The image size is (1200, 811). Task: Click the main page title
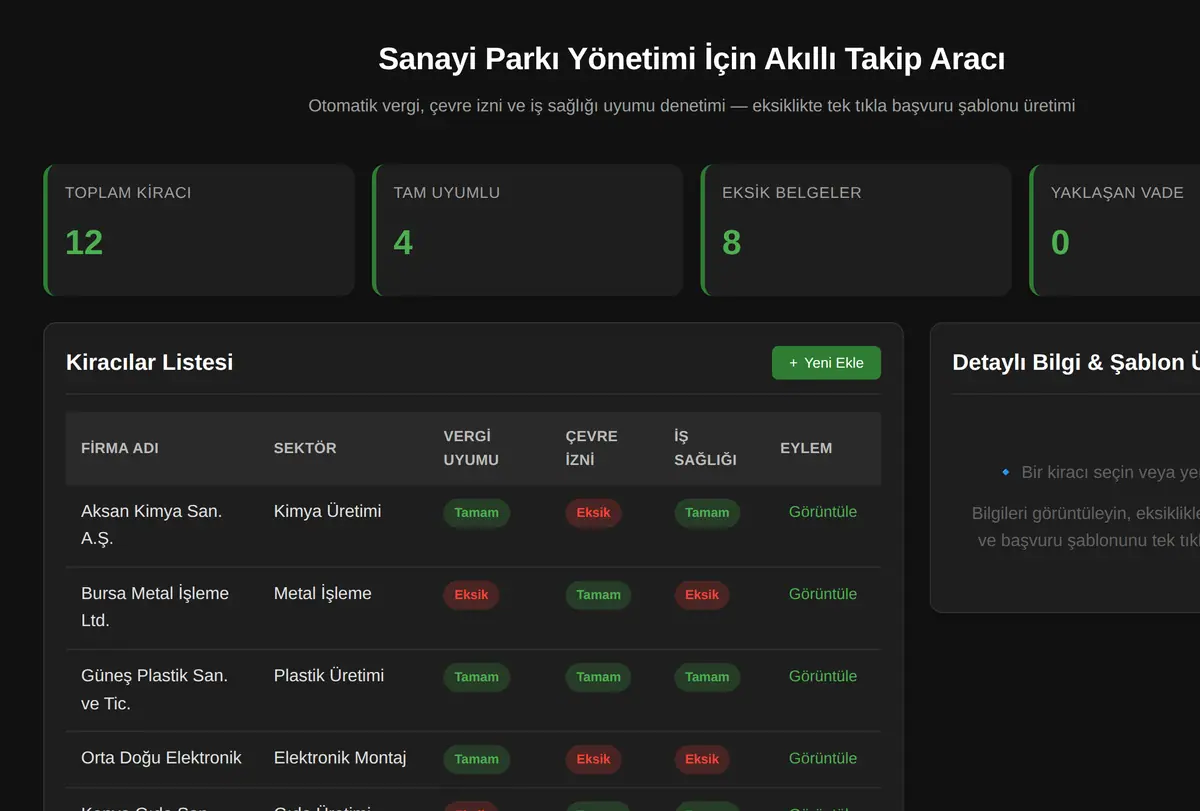tap(692, 59)
